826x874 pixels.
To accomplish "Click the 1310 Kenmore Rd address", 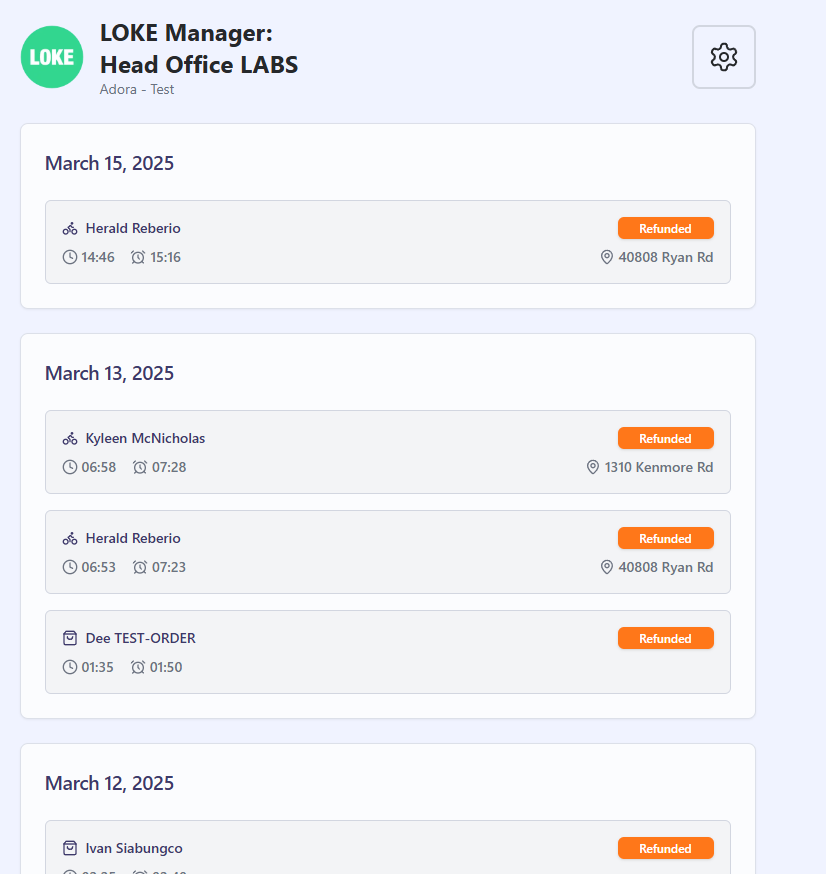I will coord(659,467).
